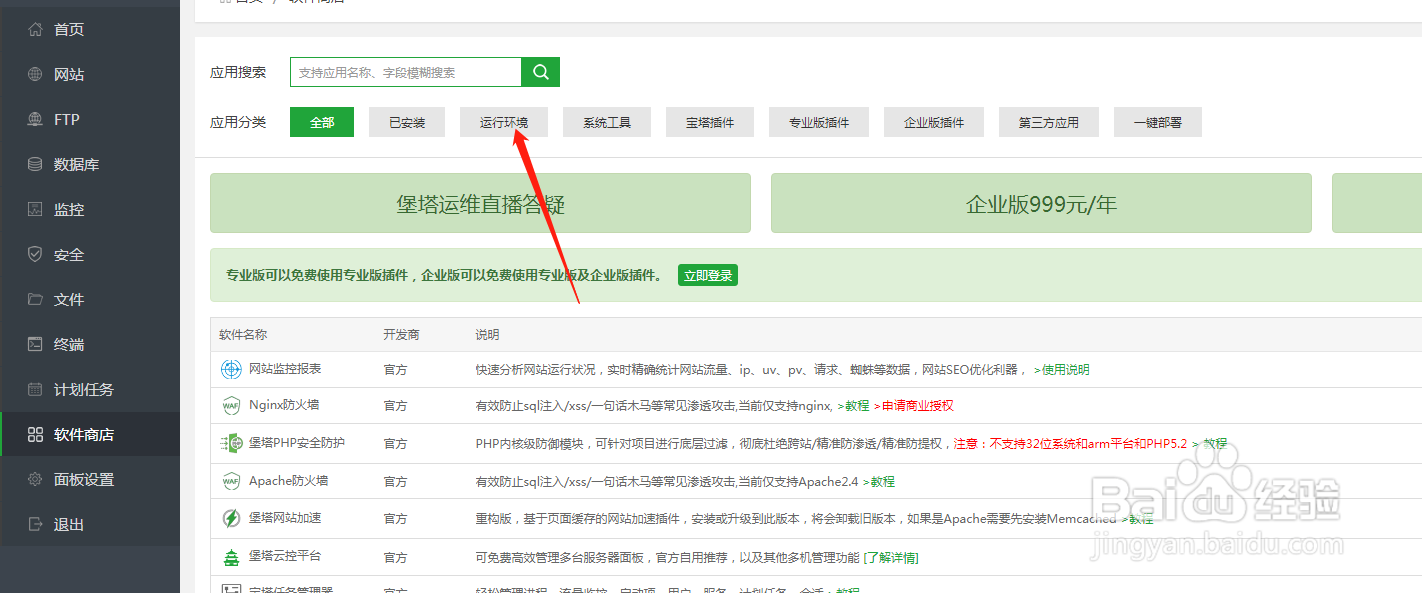Select the 运行环境 category filter

[x=504, y=122]
